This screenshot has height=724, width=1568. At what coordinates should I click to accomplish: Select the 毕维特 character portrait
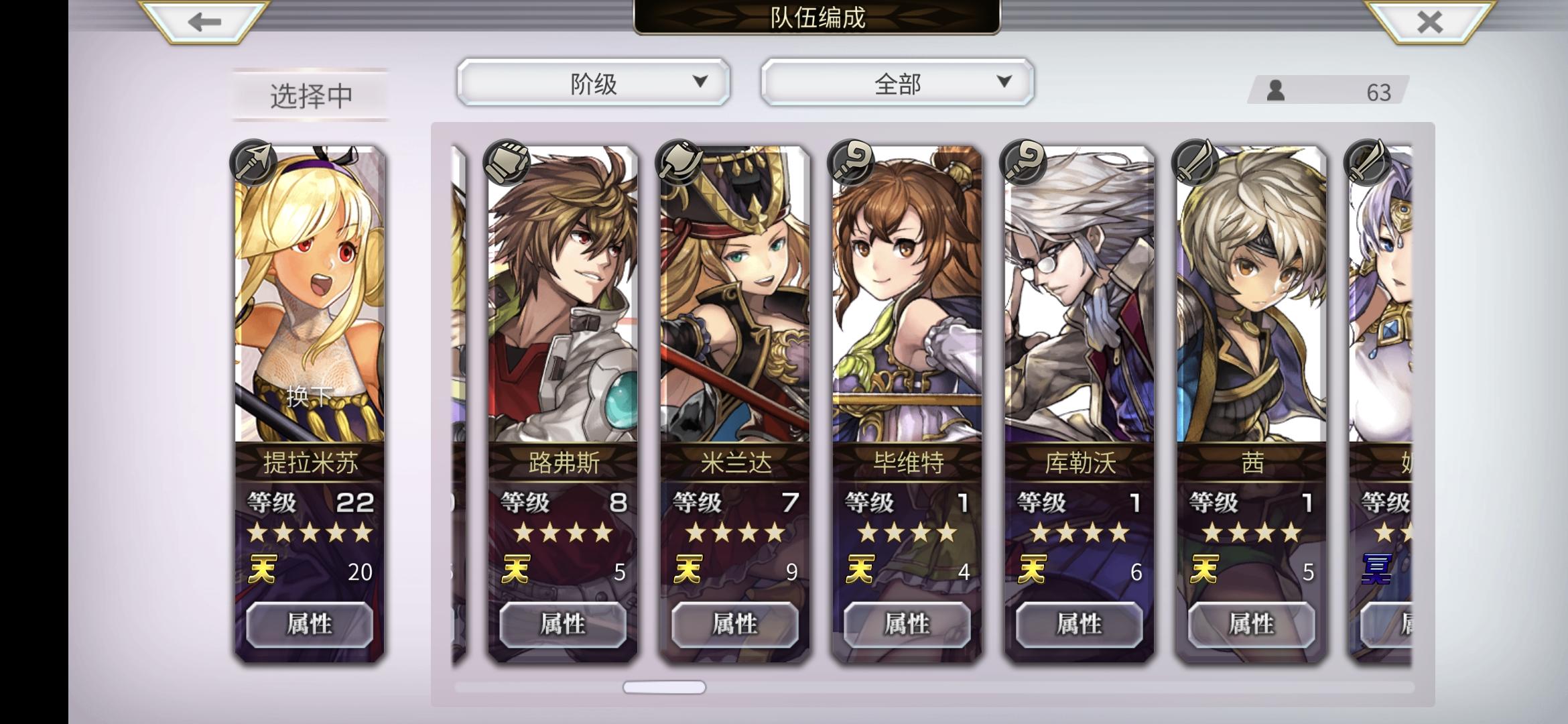[907, 295]
